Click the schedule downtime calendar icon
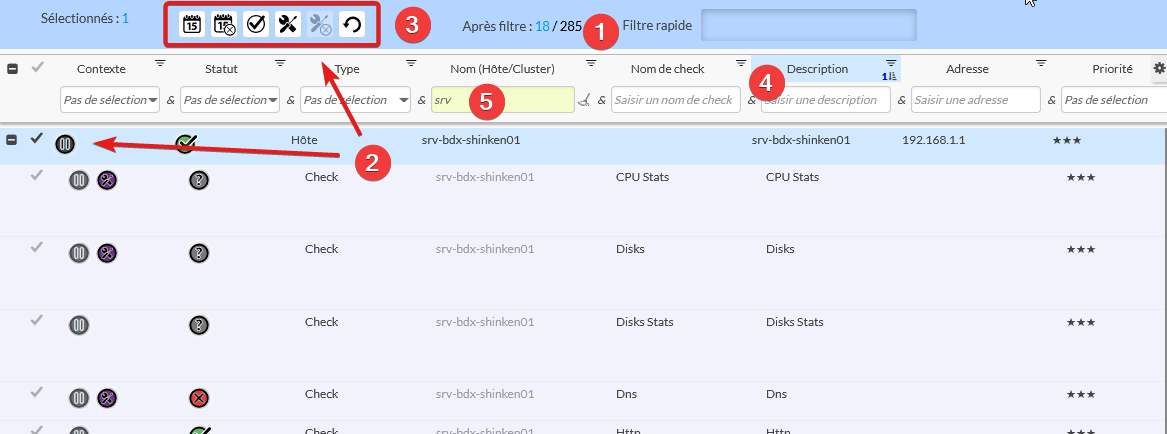This screenshot has width=1167, height=434. click(x=192, y=25)
